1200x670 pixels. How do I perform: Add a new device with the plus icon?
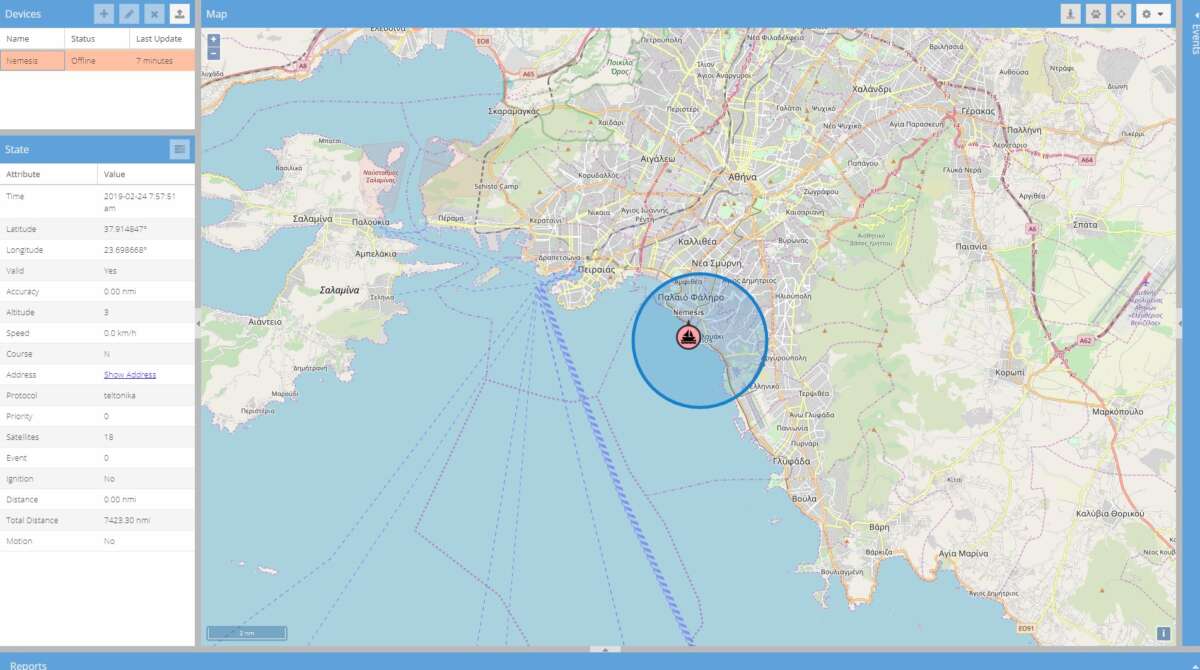pos(104,14)
